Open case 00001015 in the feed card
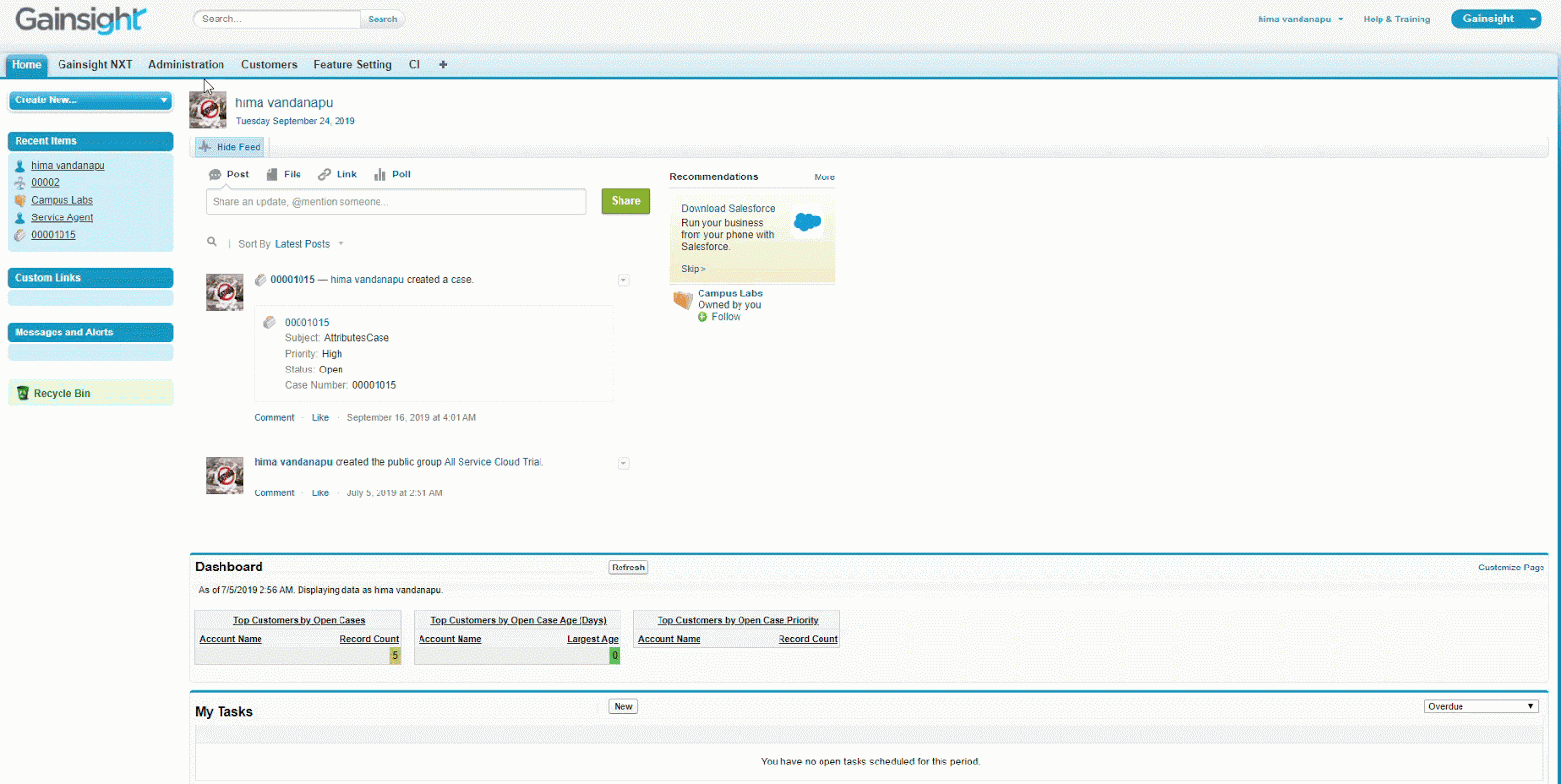Viewport: 1561px width, 784px height. pyautogui.click(x=307, y=323)
